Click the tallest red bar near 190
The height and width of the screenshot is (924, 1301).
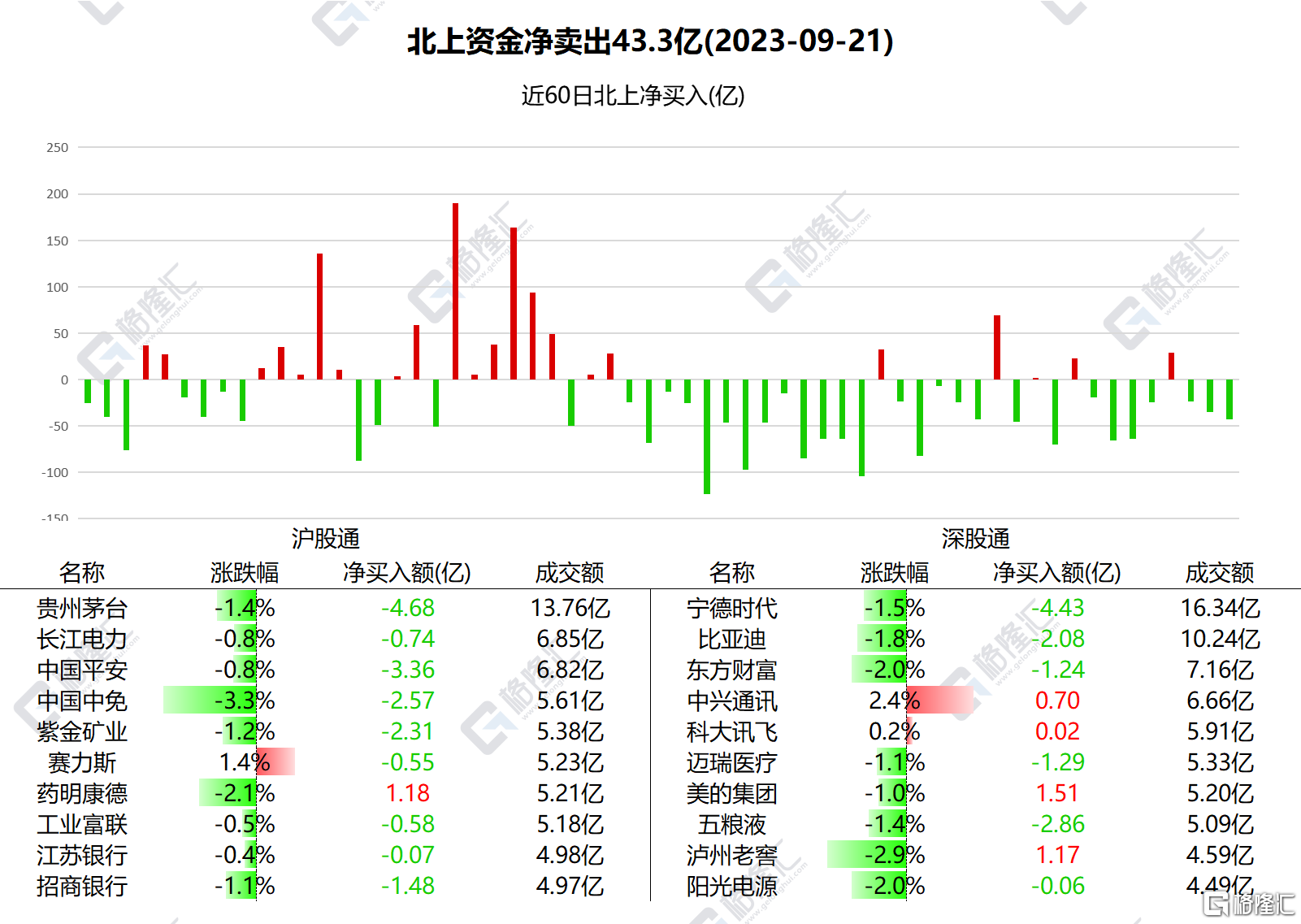click(x=455, y=291)
